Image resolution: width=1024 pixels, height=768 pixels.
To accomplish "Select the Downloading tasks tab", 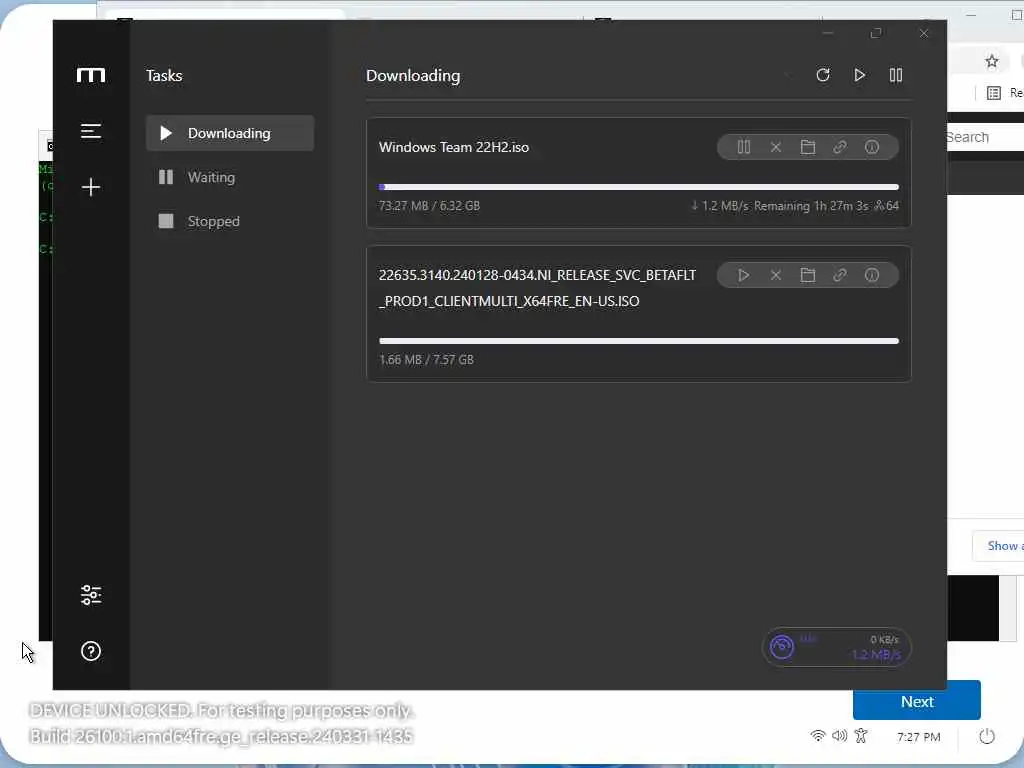I will click(x=230, y=133).
